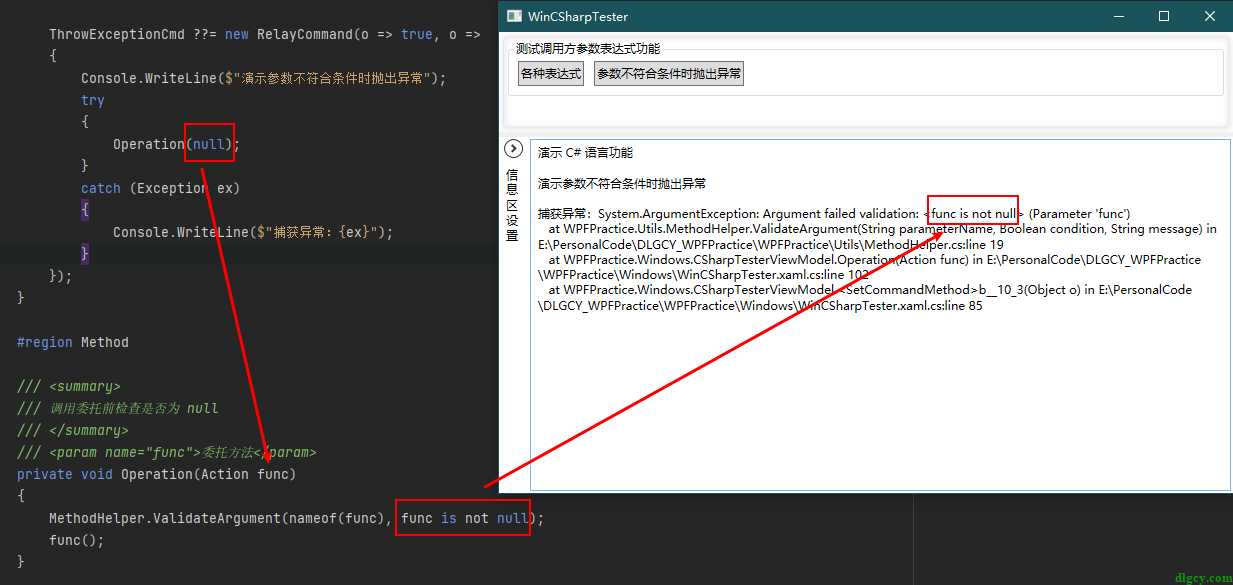1233x585 pixels.
Task: Click the MethodHelper.cs:line 19 stack trace text
Action: coord(933,244)
